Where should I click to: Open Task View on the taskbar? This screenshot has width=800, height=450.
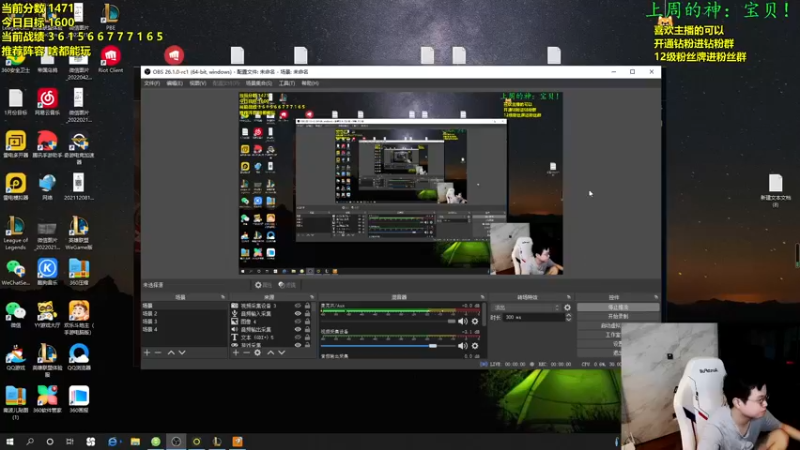[x=70, y=441]
